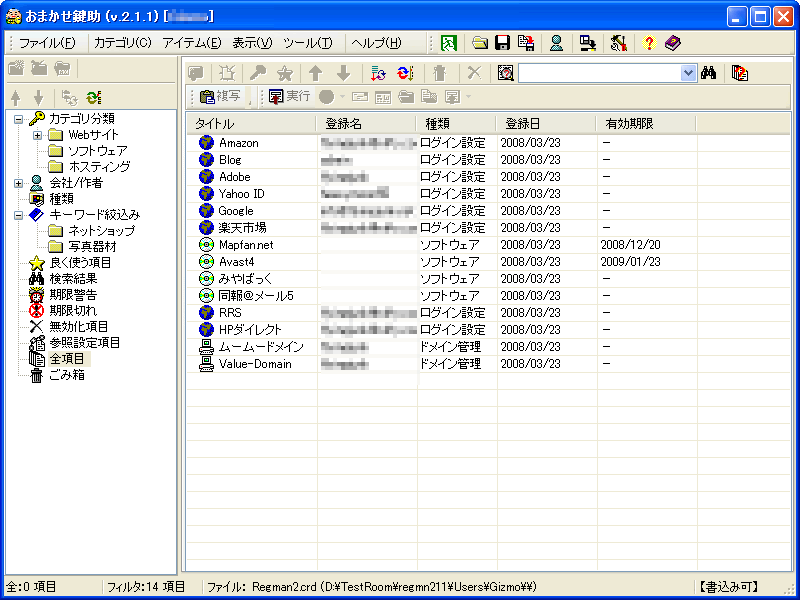Click the purple help book icon
The width and height of the screenshot is (800, 600).
[673, 43]
